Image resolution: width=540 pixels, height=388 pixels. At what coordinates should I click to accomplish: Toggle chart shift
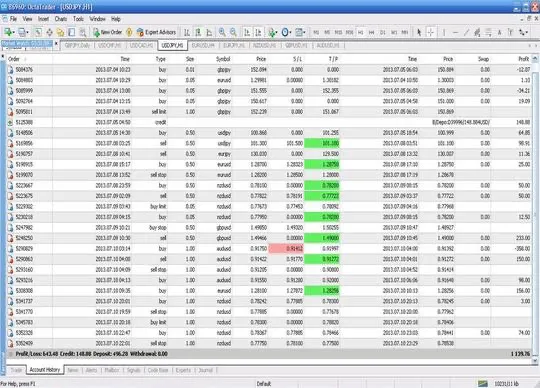pos(258,32)
